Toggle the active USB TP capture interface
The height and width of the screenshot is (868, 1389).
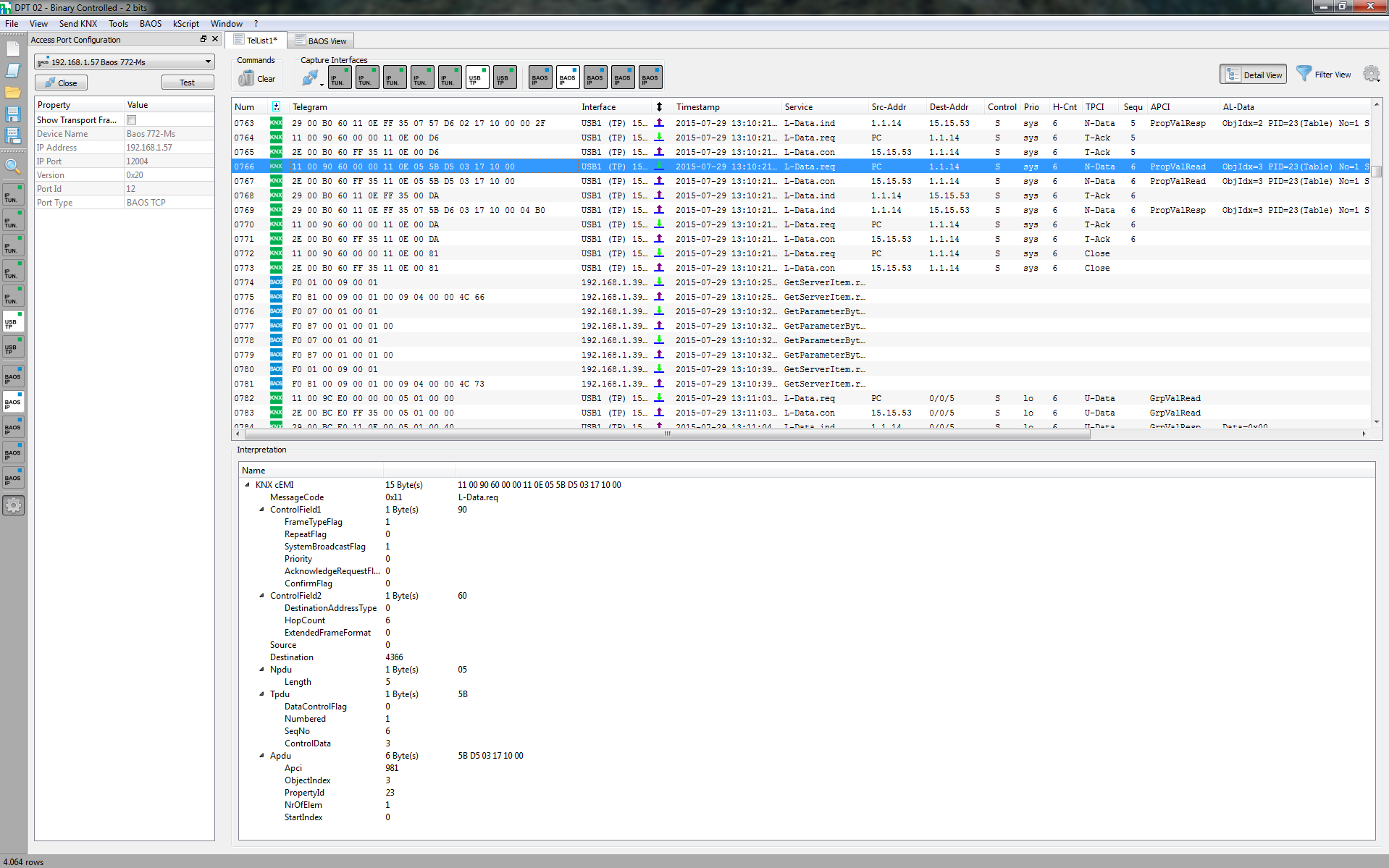tap(477, 77)
